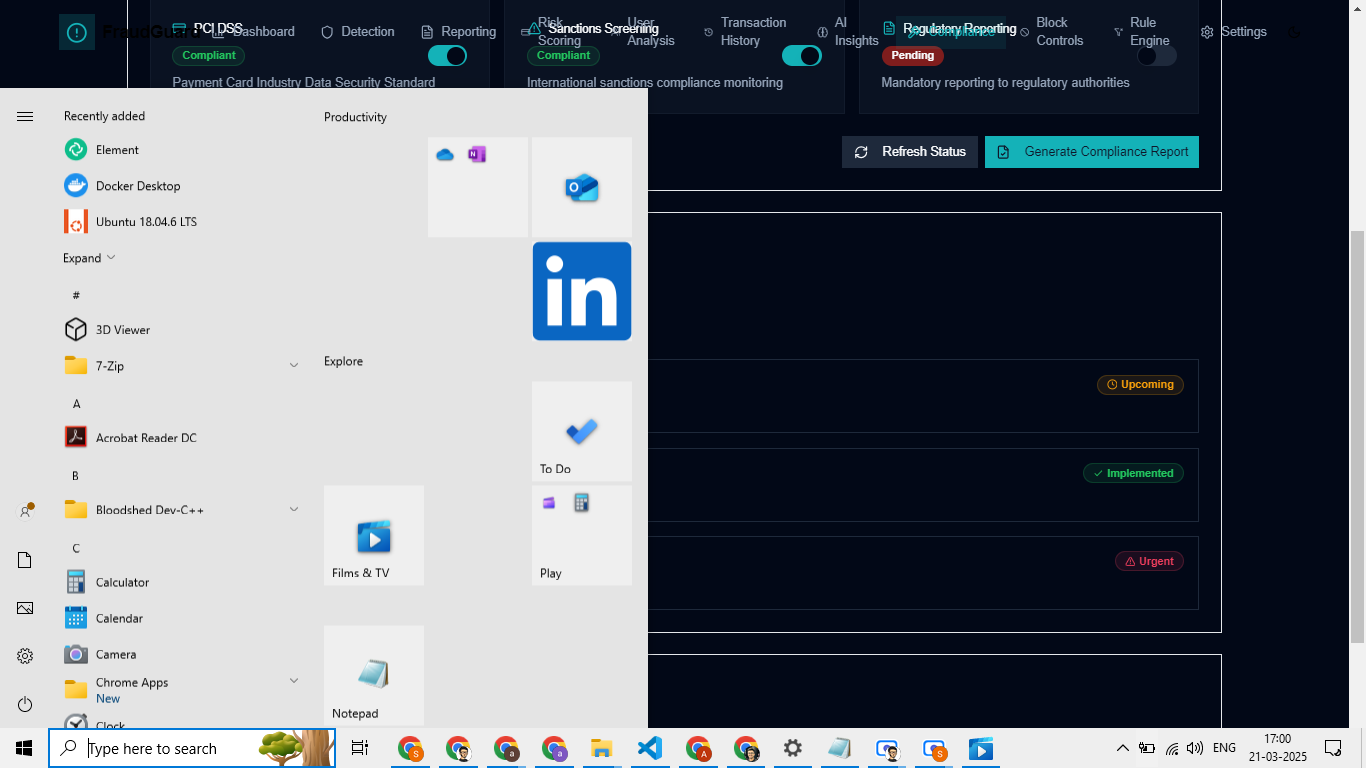Click the Power icon in Start sidebar
The width and height of the screenshot is (1366, 768).
25,705
